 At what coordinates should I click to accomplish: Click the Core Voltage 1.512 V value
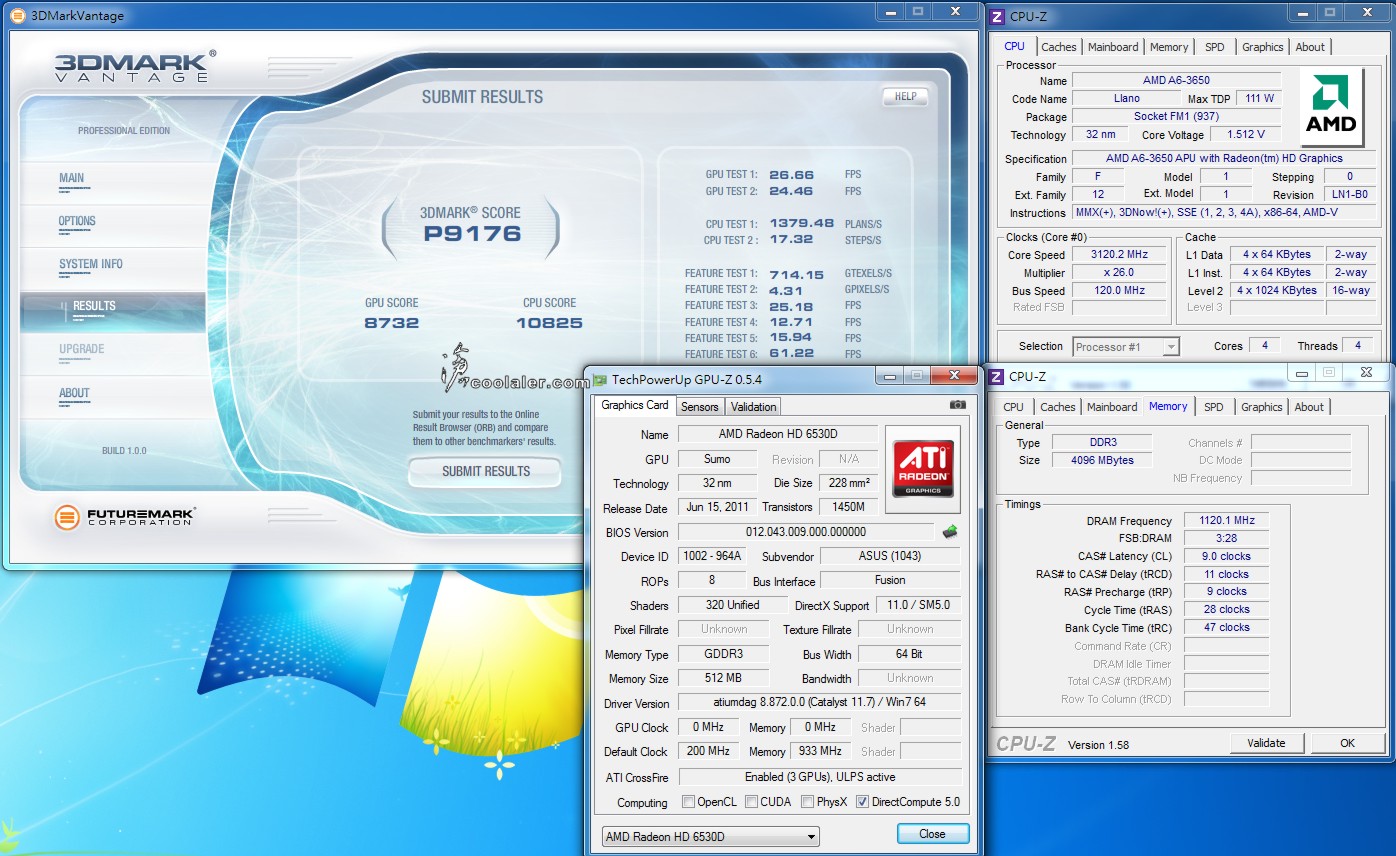coord(1245,134)
